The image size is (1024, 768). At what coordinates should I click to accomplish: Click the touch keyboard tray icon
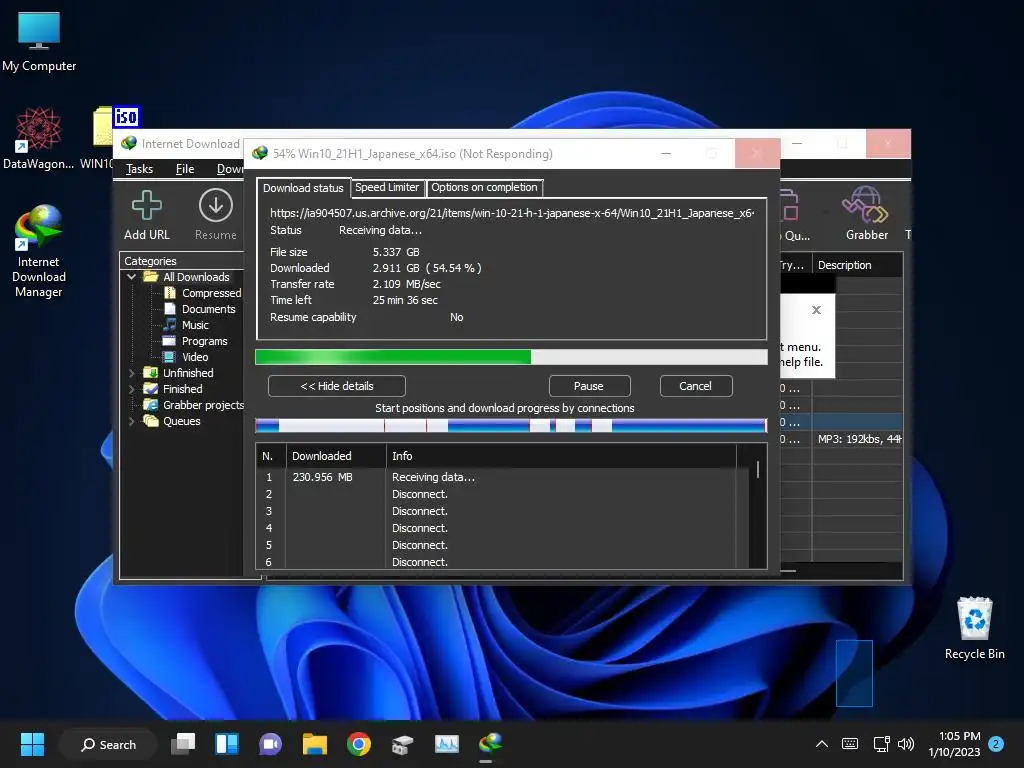click(x=850, y=744)
